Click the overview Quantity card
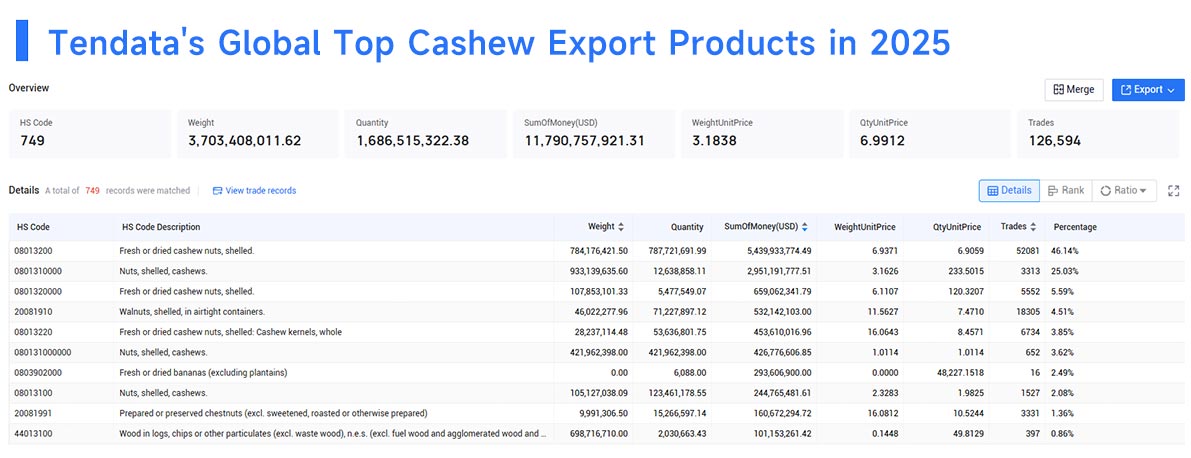 coord(425,134)
